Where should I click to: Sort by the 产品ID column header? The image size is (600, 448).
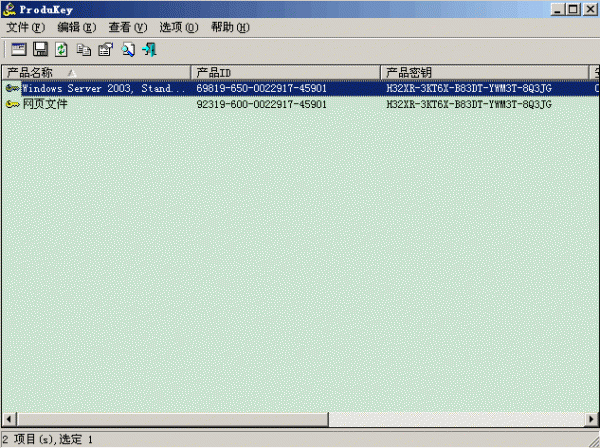point(285,72)
